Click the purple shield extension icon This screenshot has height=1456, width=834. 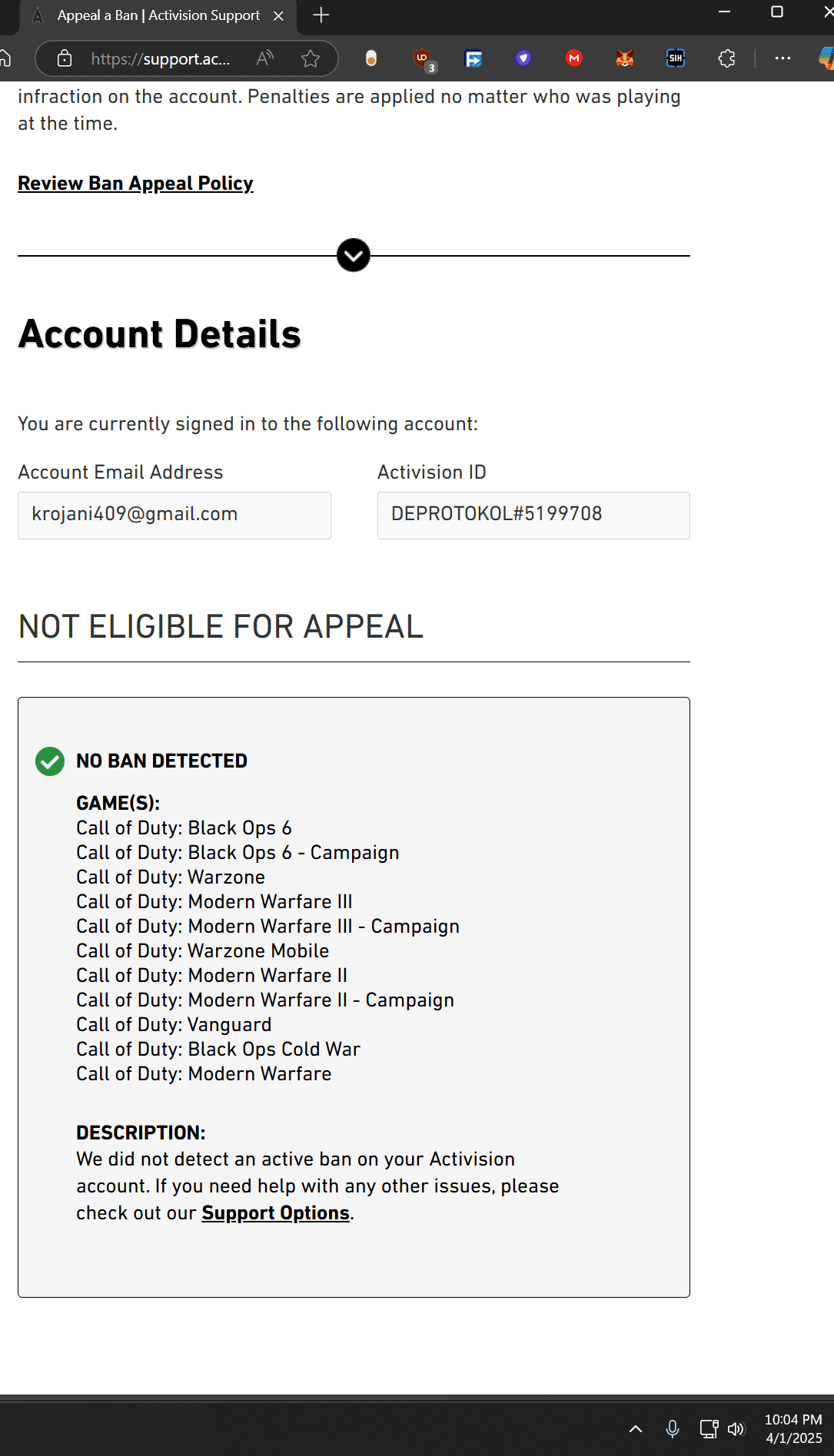tap(523, 58)
